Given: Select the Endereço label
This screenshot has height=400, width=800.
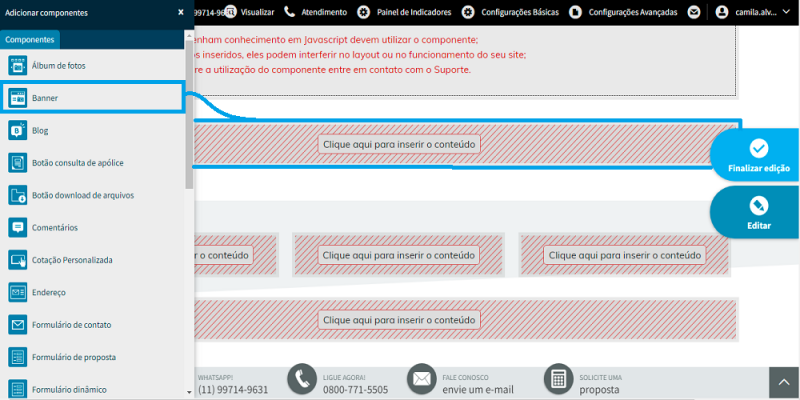Looking at the screenshot, I should (48, 292).
